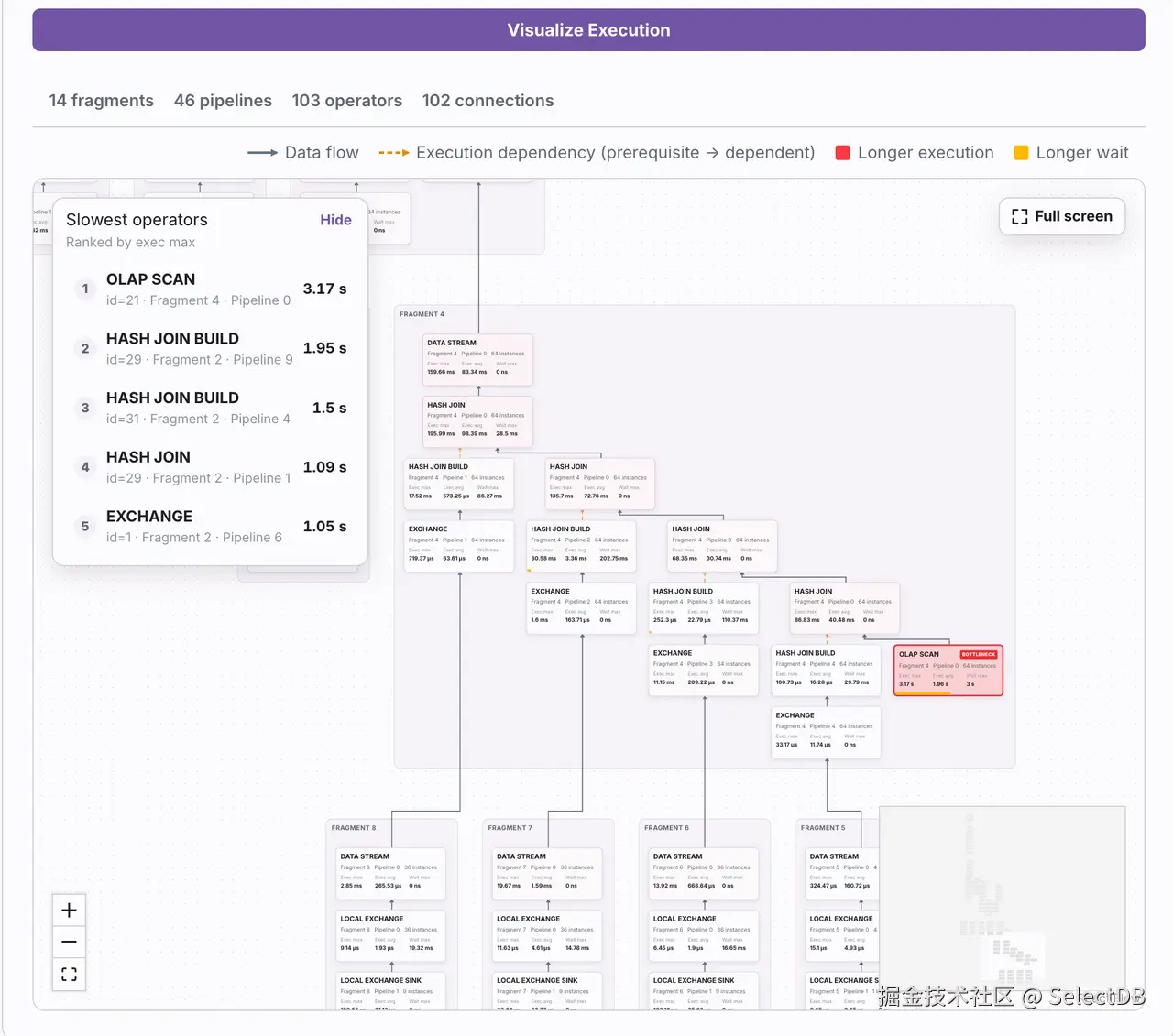
Task: Click LOCAL EXCHANGE node in Fragment 5
Action: [x=842, y=935]
